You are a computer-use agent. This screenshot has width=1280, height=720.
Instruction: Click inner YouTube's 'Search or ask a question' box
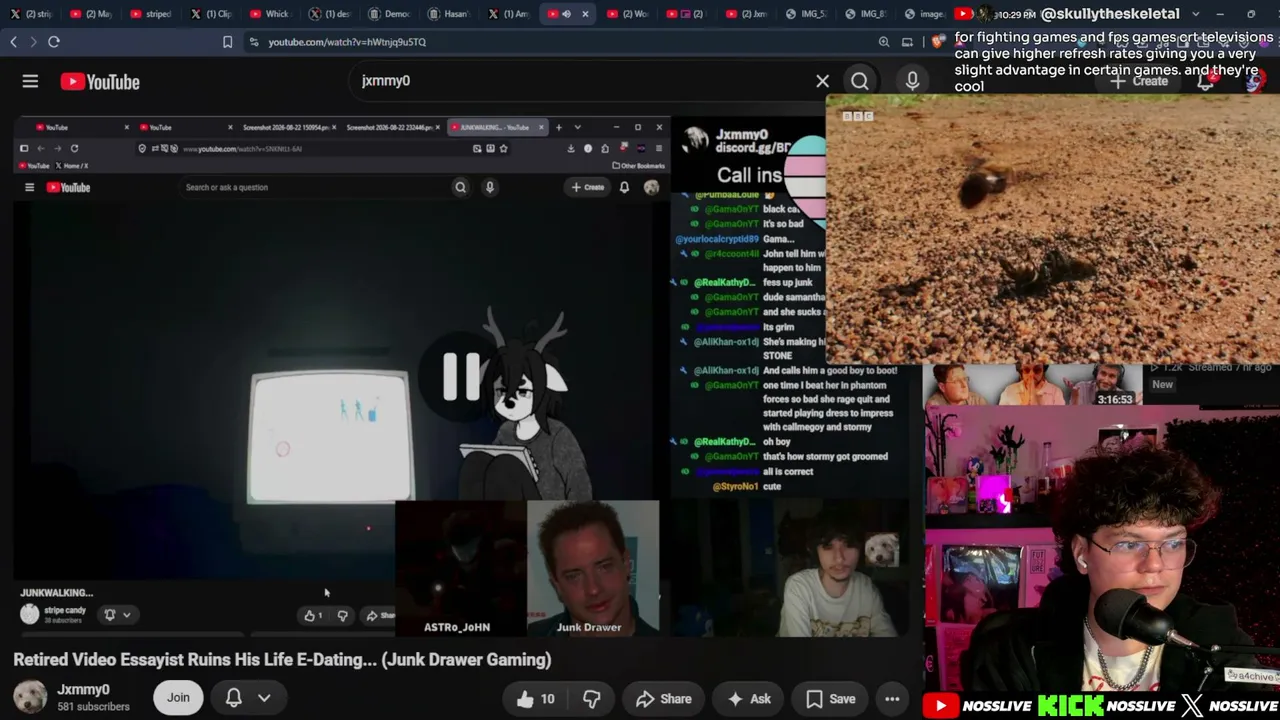pyautogui.click(x=315, y=187)
